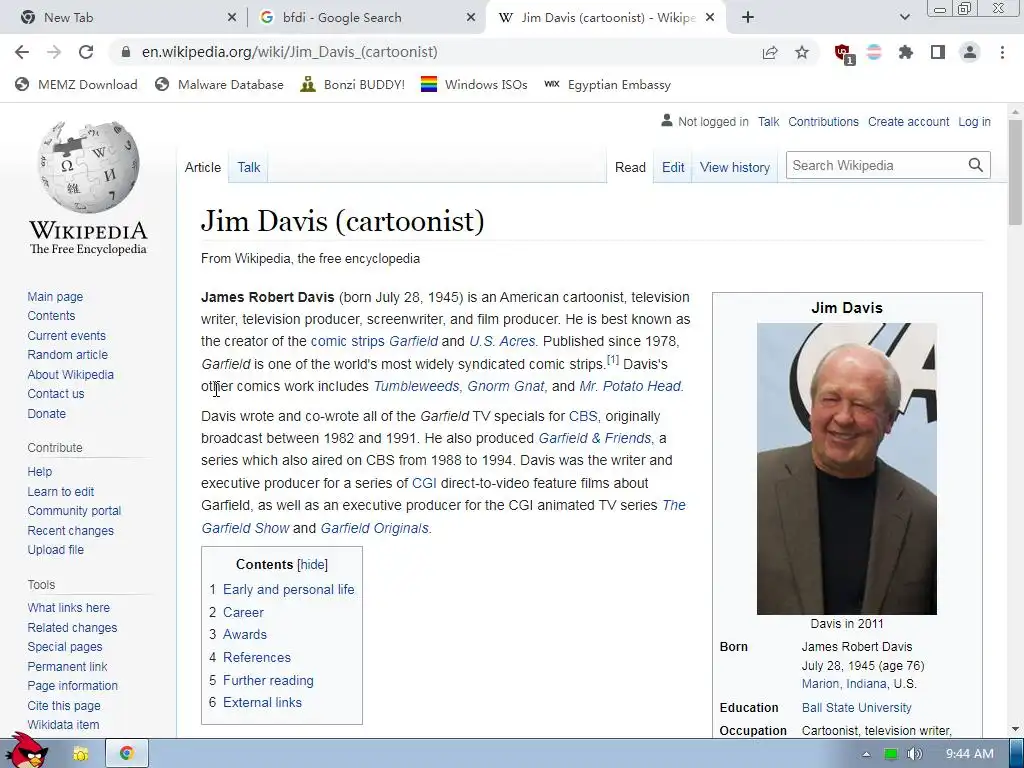Open the Edit tab

(673, 167)
